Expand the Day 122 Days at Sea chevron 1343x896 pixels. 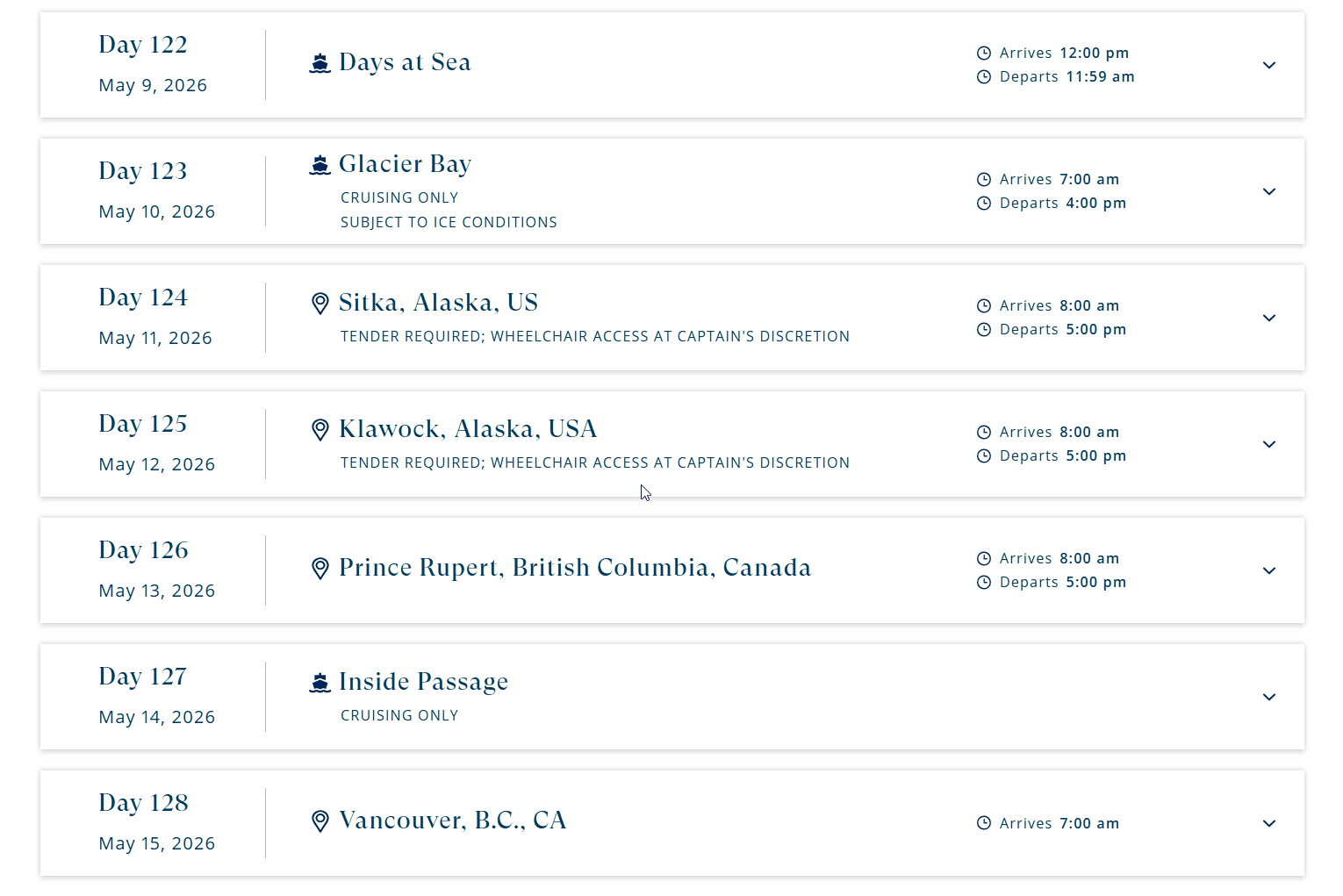coord(1269,65)
